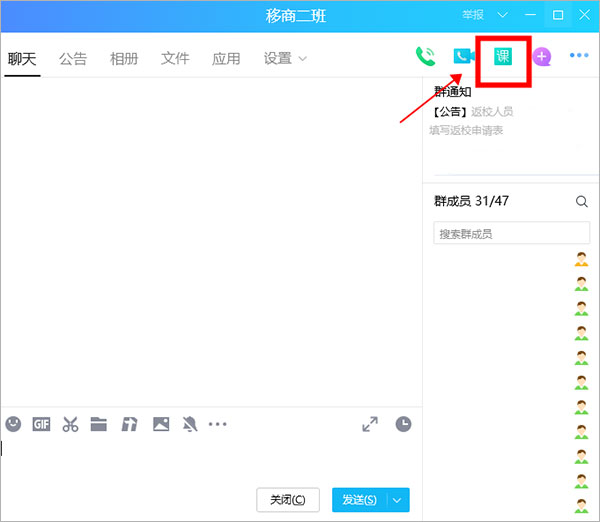Open the emoji picker

point(13,424)
